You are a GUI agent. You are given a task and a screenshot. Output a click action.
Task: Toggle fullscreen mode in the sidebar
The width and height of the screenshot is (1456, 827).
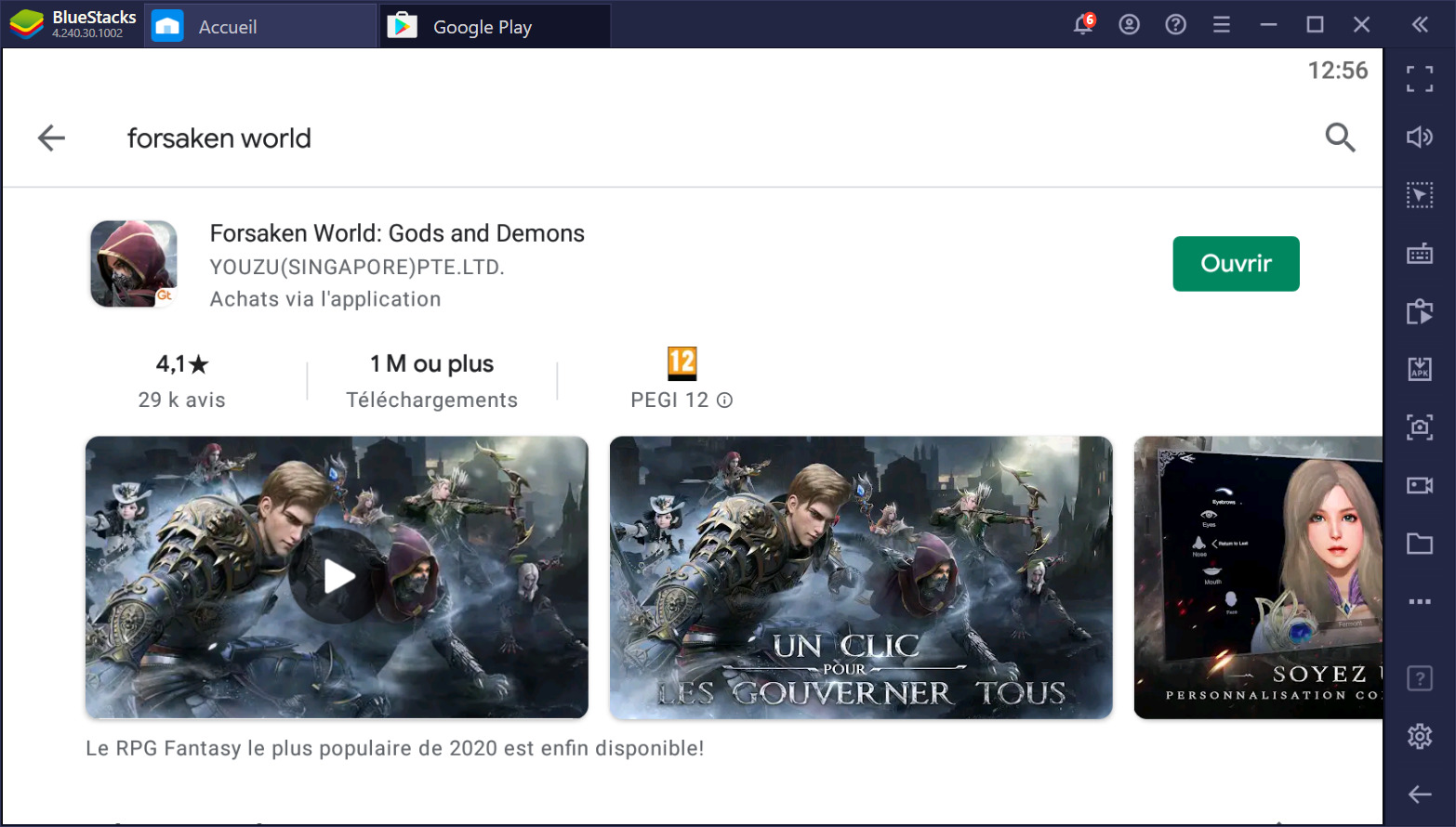1420,79
